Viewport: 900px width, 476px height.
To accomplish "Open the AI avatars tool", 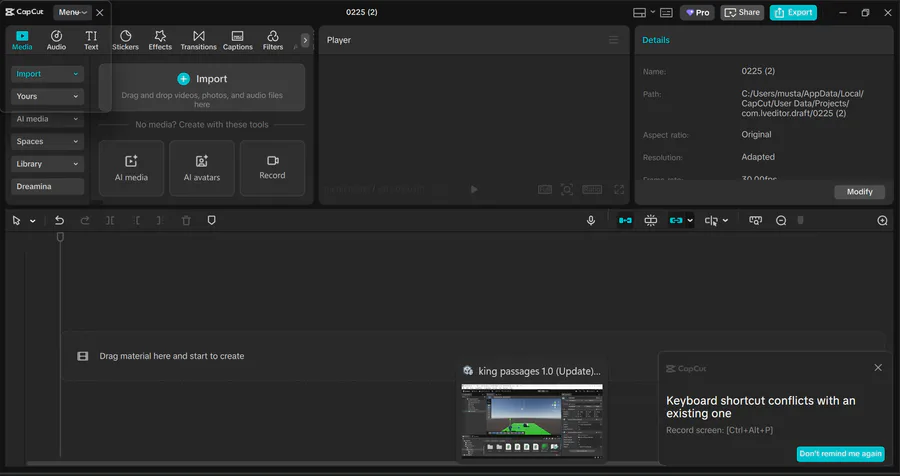I will (x=201, y=168).
